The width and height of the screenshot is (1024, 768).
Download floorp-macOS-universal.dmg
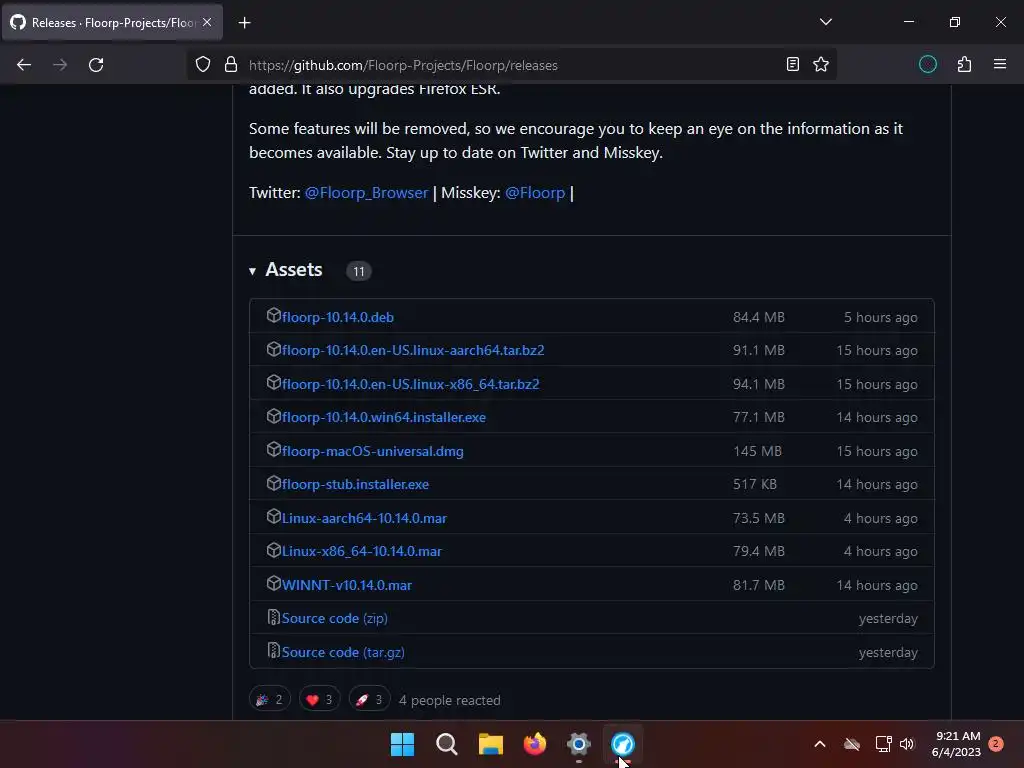tap(373, 451)
